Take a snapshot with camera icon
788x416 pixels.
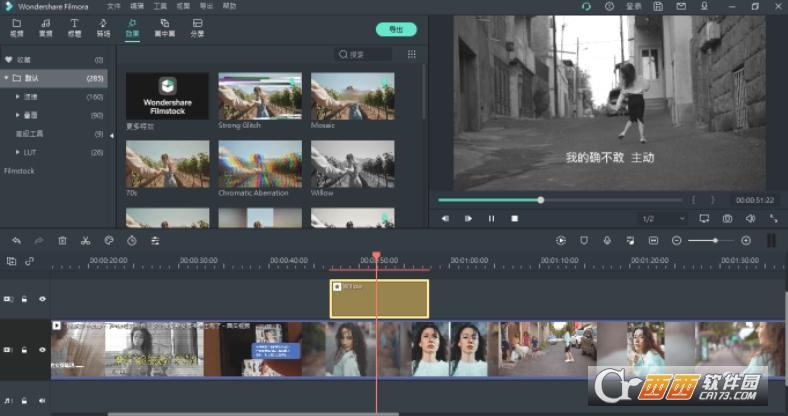(x=727, y=219)
